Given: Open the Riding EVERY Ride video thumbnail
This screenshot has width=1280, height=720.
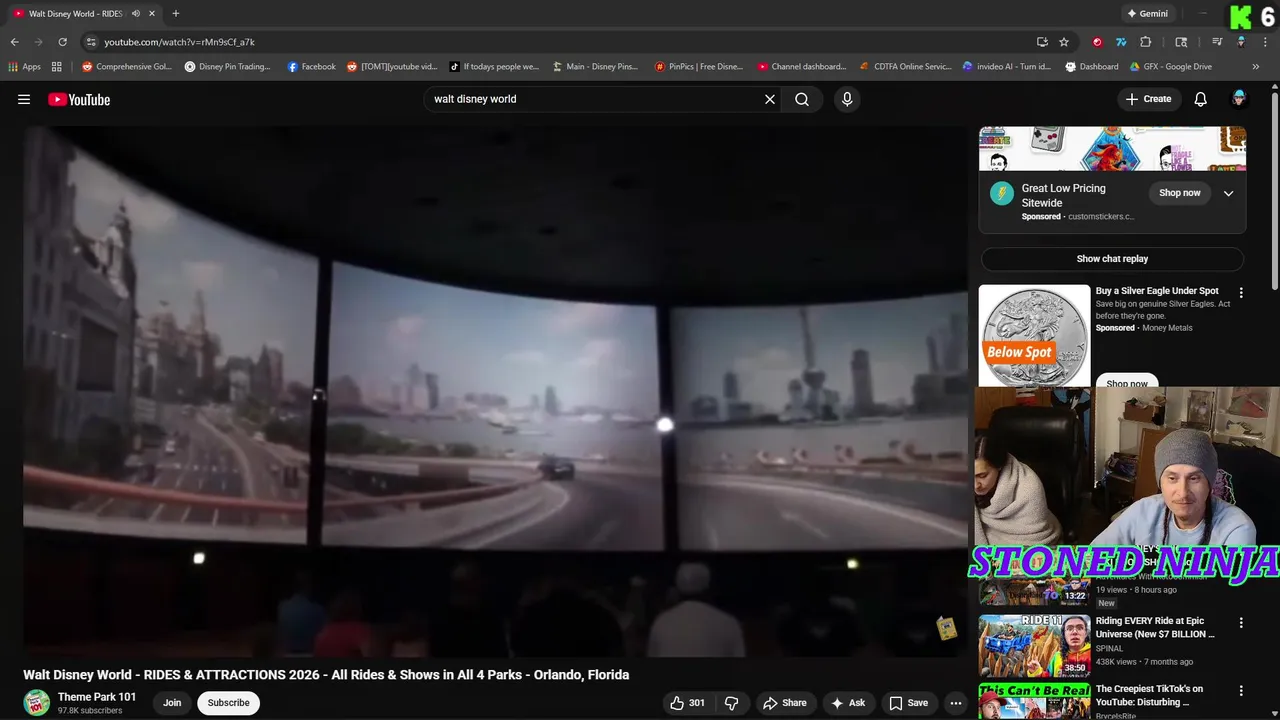Looking at the screenshot, I should point(1034,646).
